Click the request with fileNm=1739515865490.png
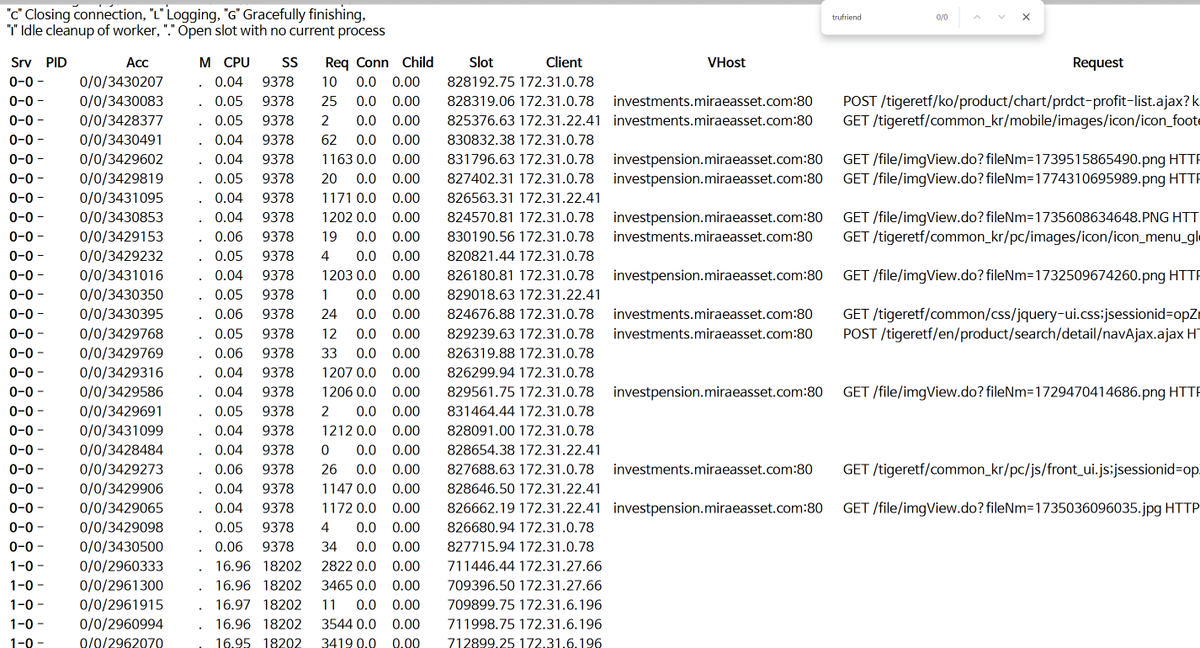Viewport: 1200px width, 648px height. 1021,159
